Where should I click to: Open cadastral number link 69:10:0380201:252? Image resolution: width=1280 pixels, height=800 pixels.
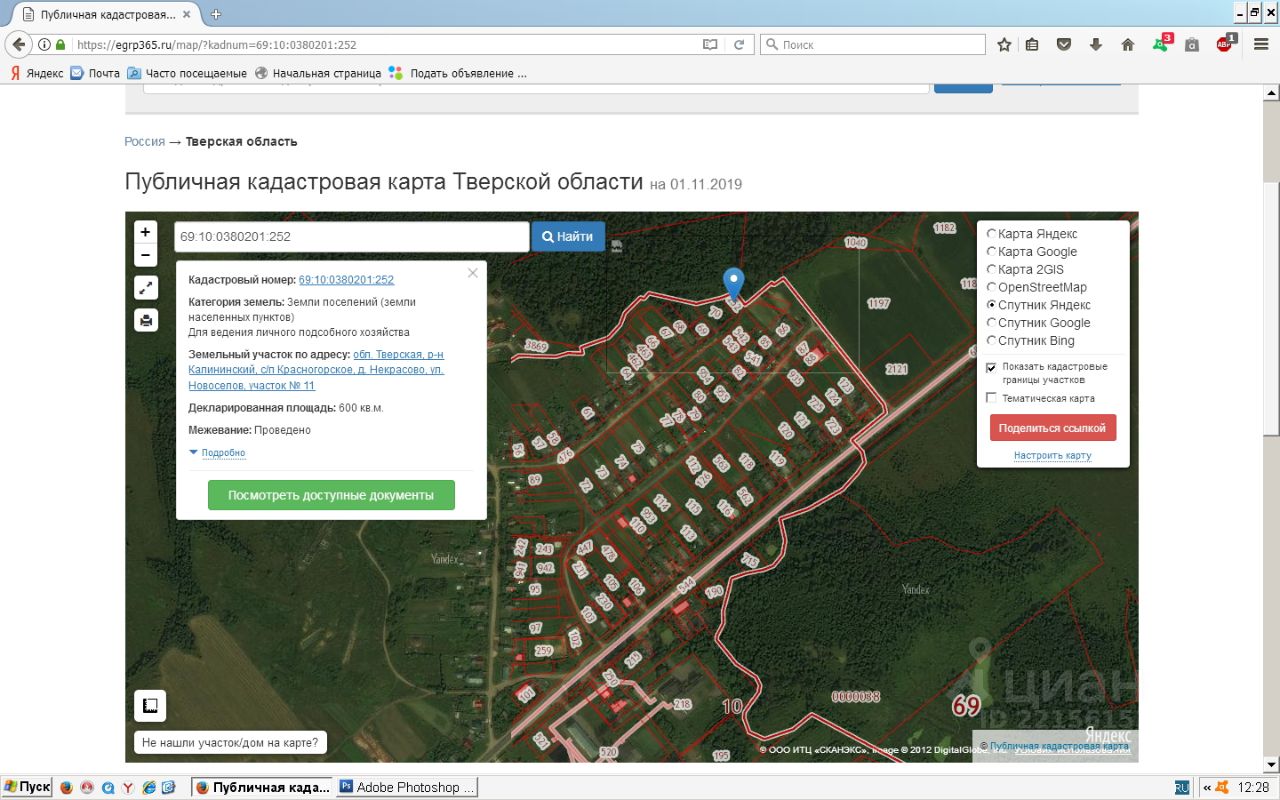tap(346, 280)
